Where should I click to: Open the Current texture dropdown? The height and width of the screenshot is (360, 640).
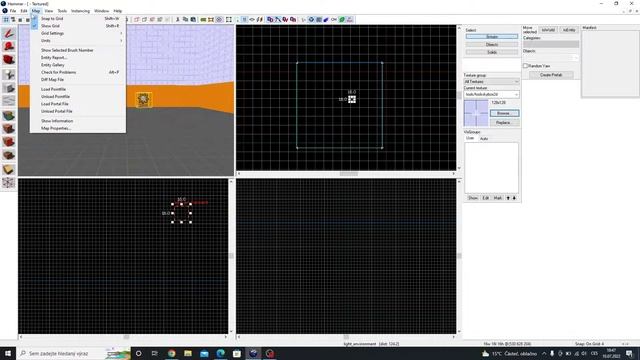point(491,94)
